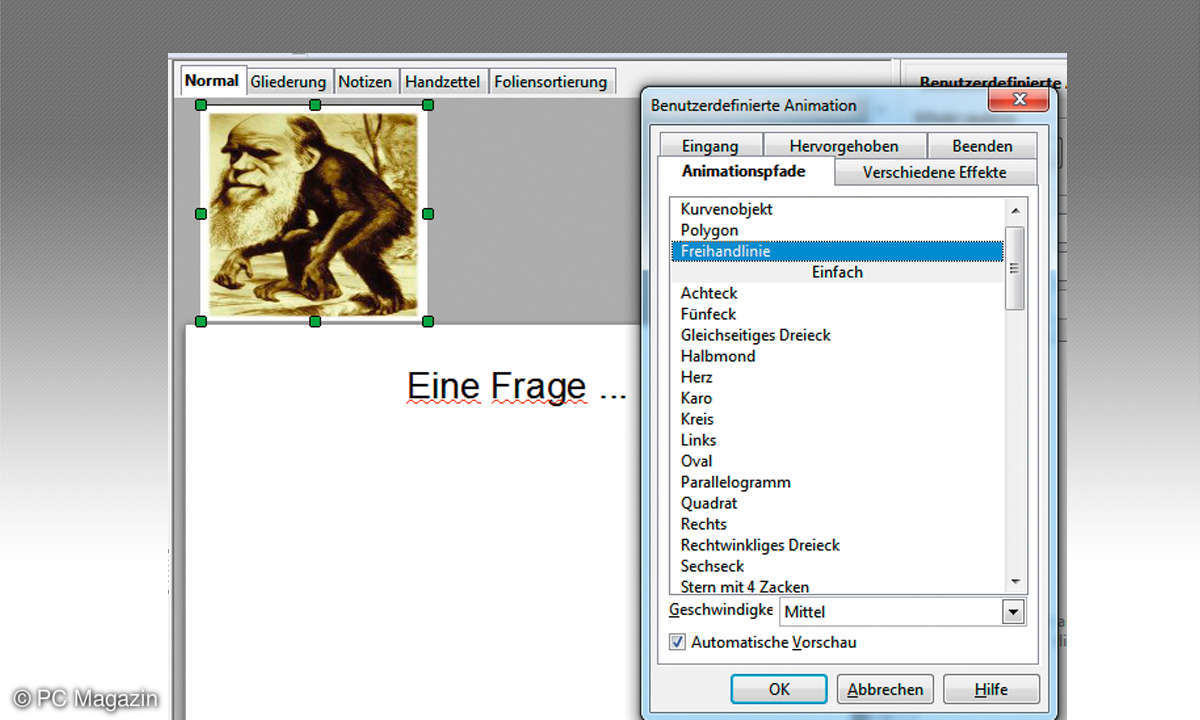1200x720 pixels.
Task: Switch to the Normal view tab
Action: (212, 81)
